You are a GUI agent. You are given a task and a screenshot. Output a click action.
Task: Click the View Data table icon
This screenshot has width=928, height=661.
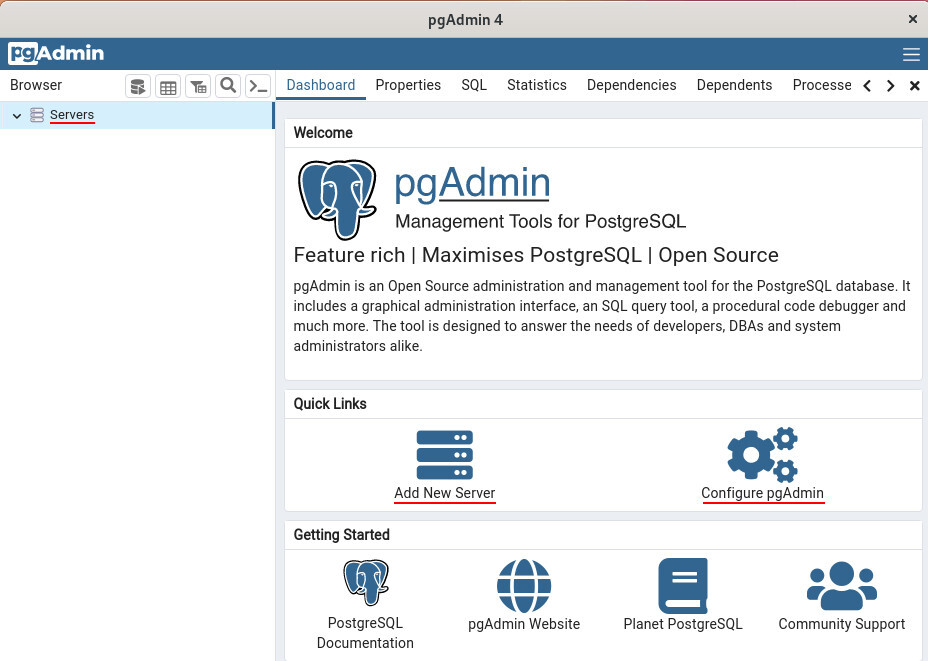(168, 86)
